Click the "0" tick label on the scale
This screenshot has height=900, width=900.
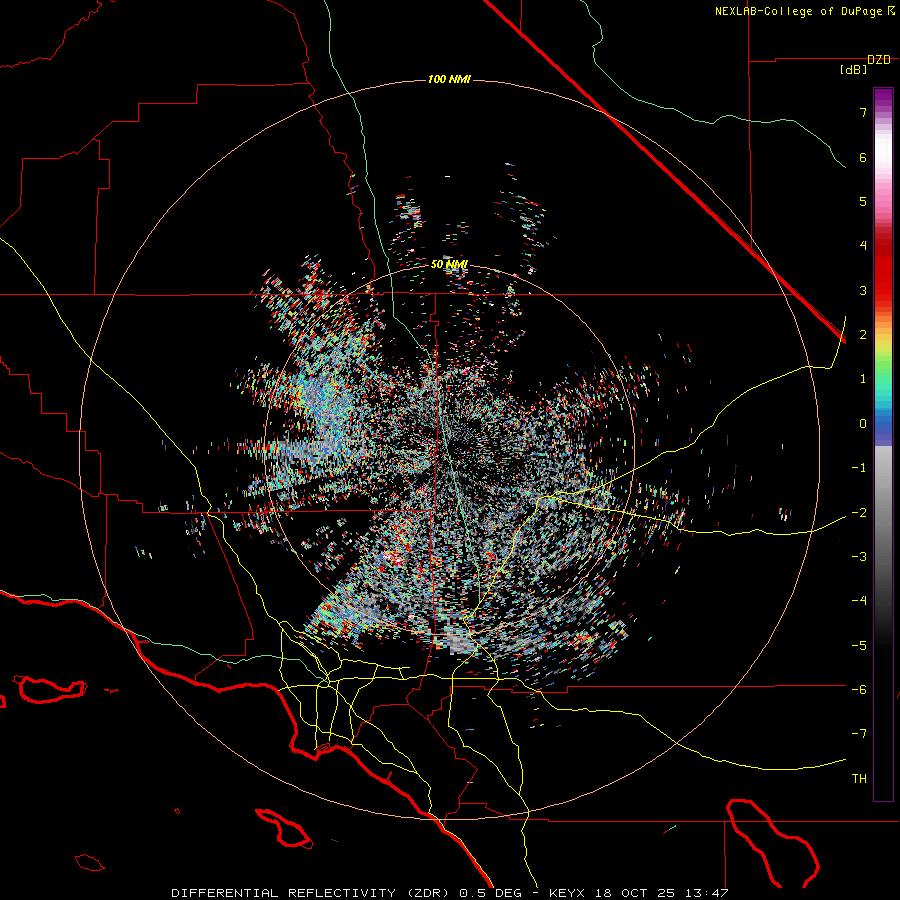click(x=863, y=424)
